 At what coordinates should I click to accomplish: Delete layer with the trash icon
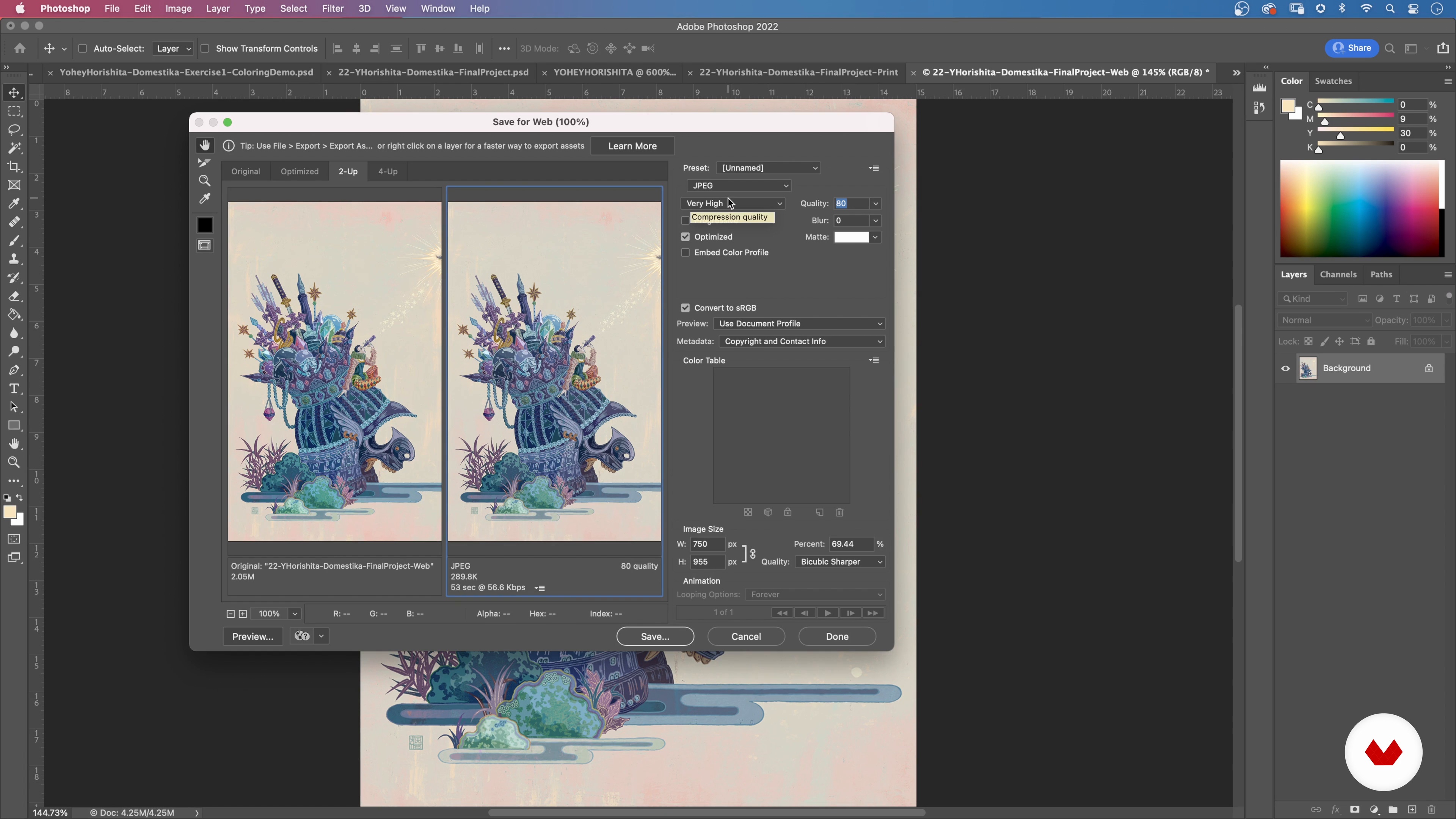pyautogui.click(x=1431, y=810)
